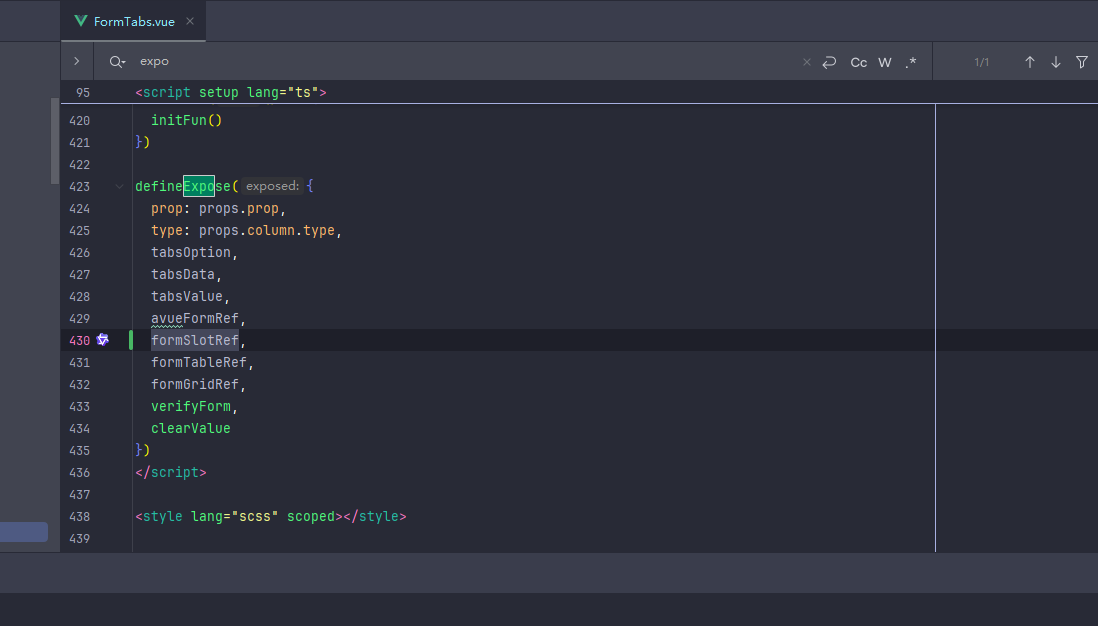The width and height of the screenshot is (1098, 626).
Task: Close the FormTabs.vue tab
Action: pos(190,21)
